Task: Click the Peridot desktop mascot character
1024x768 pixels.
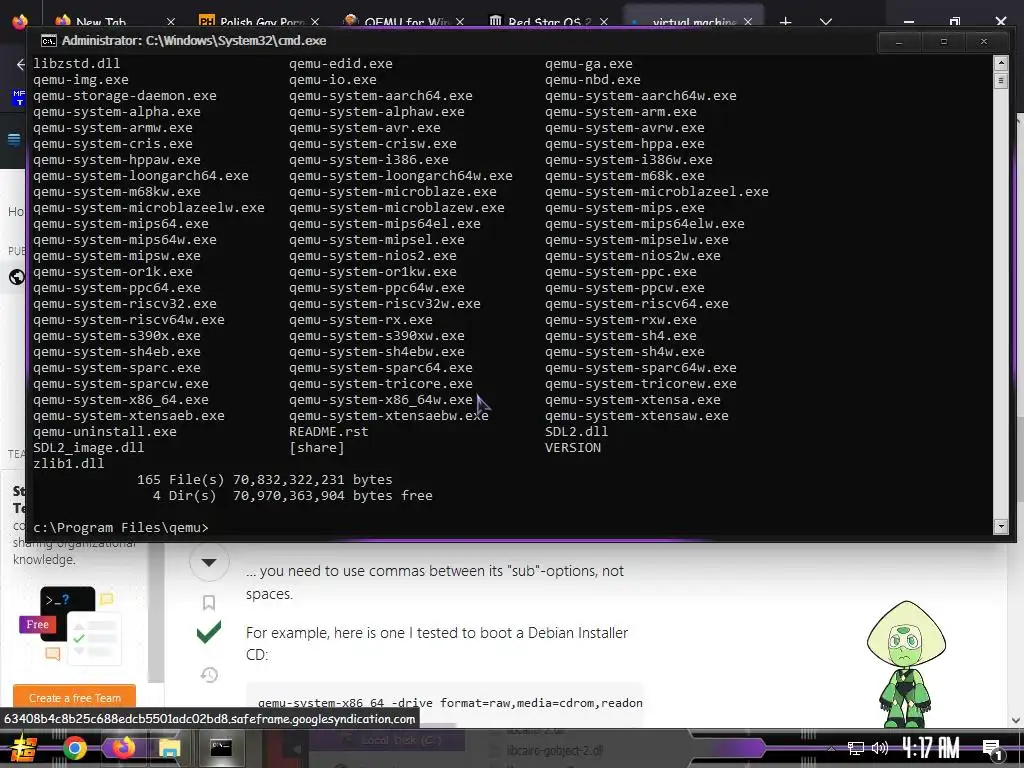Action: tap(906, 664)
